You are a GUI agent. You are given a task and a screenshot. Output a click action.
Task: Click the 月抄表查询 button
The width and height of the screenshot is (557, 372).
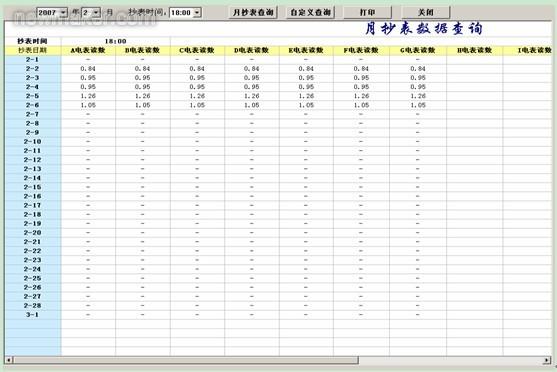point(253,12)
